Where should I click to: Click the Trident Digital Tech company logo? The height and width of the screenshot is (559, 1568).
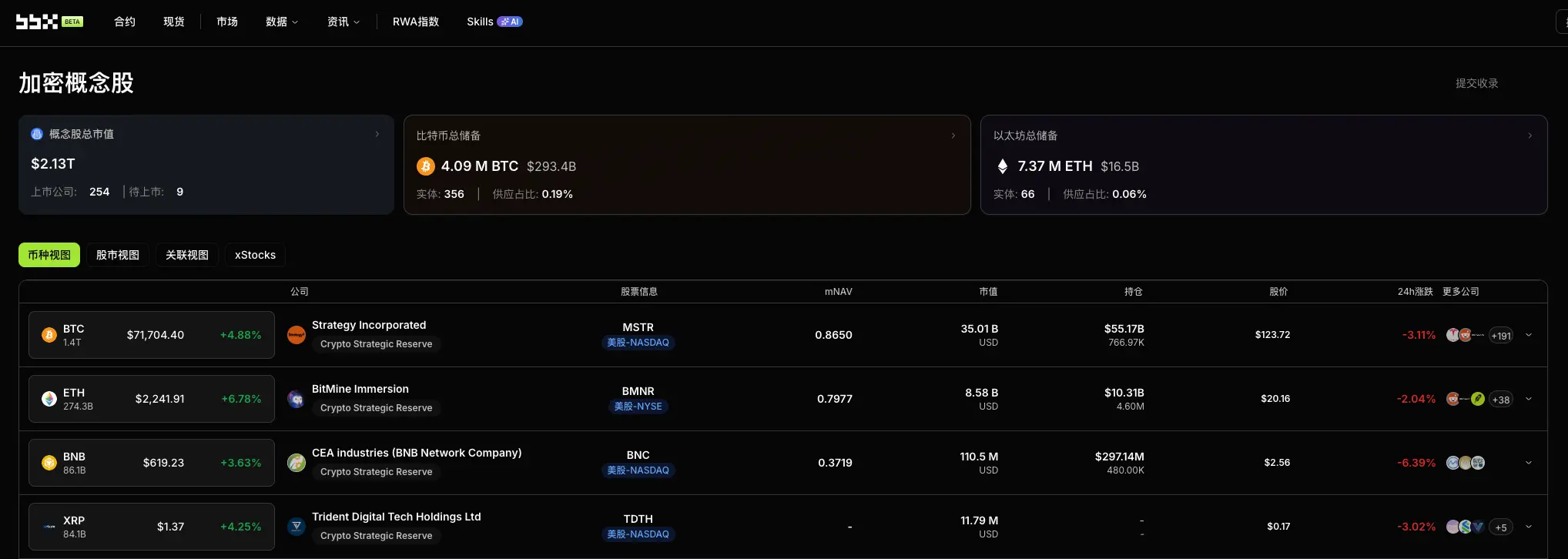(x=297, y=527)
